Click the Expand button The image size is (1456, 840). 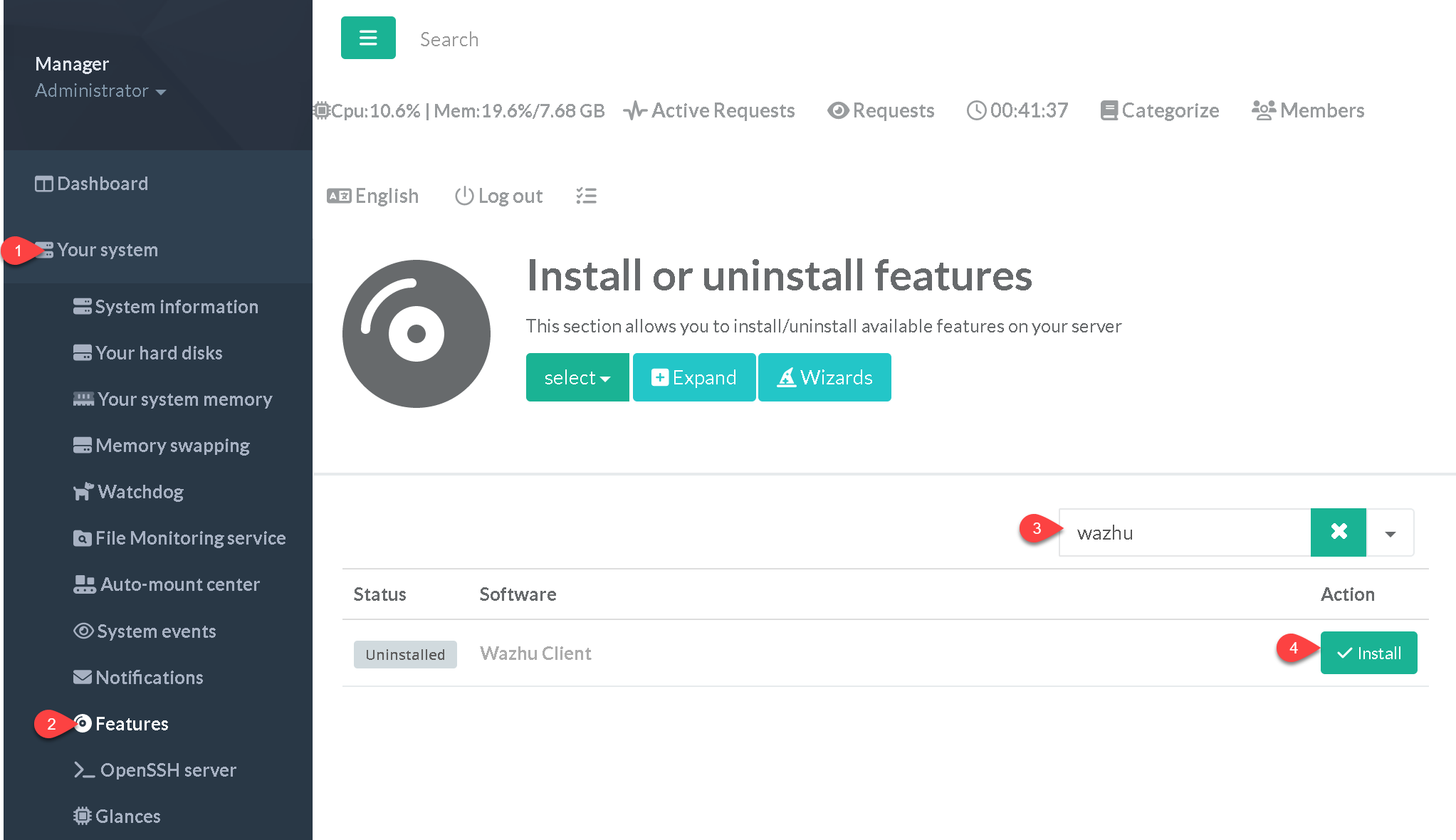point(693,377)
